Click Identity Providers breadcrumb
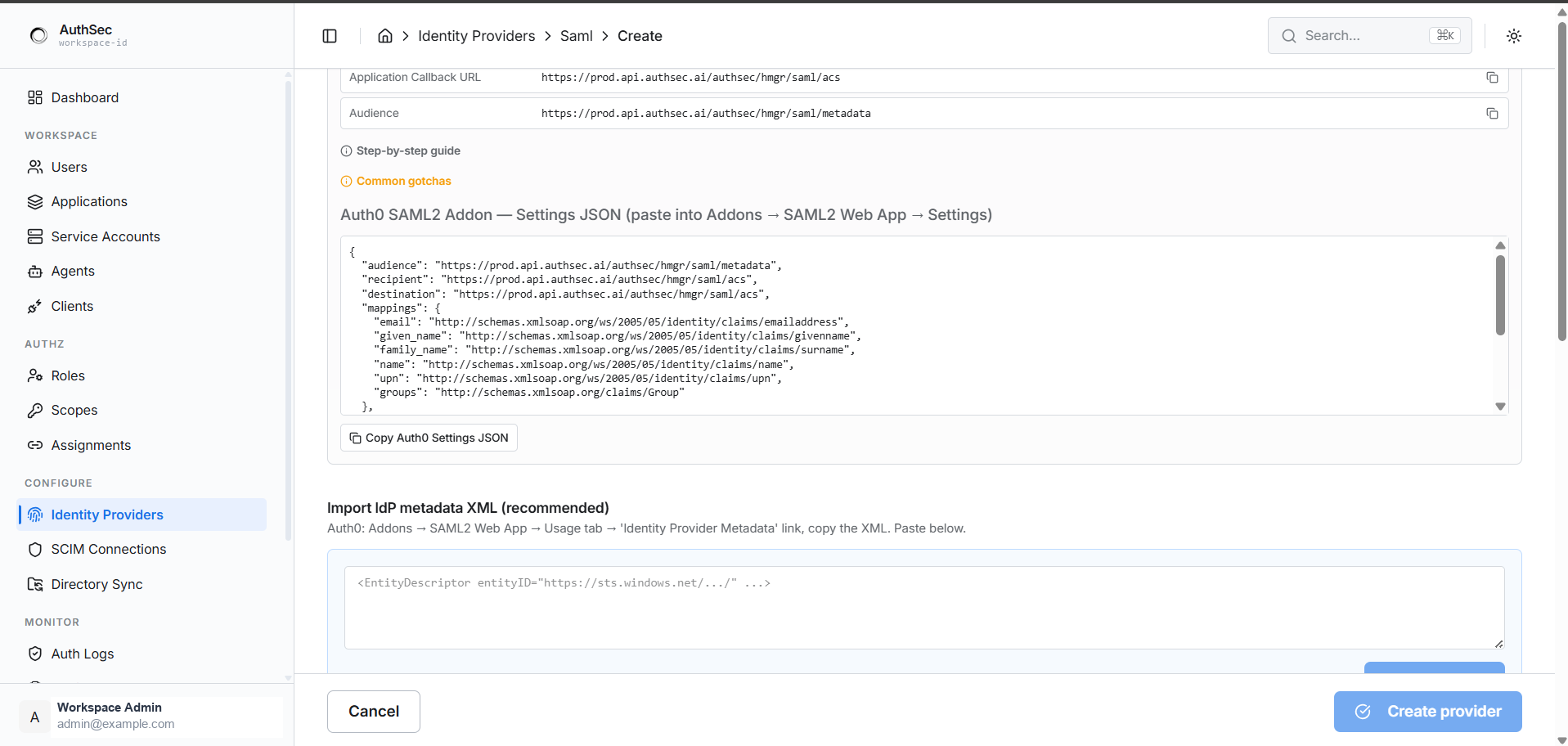Image resolution: width=1568 pixels, height=746 pixels. click(476, 36)
